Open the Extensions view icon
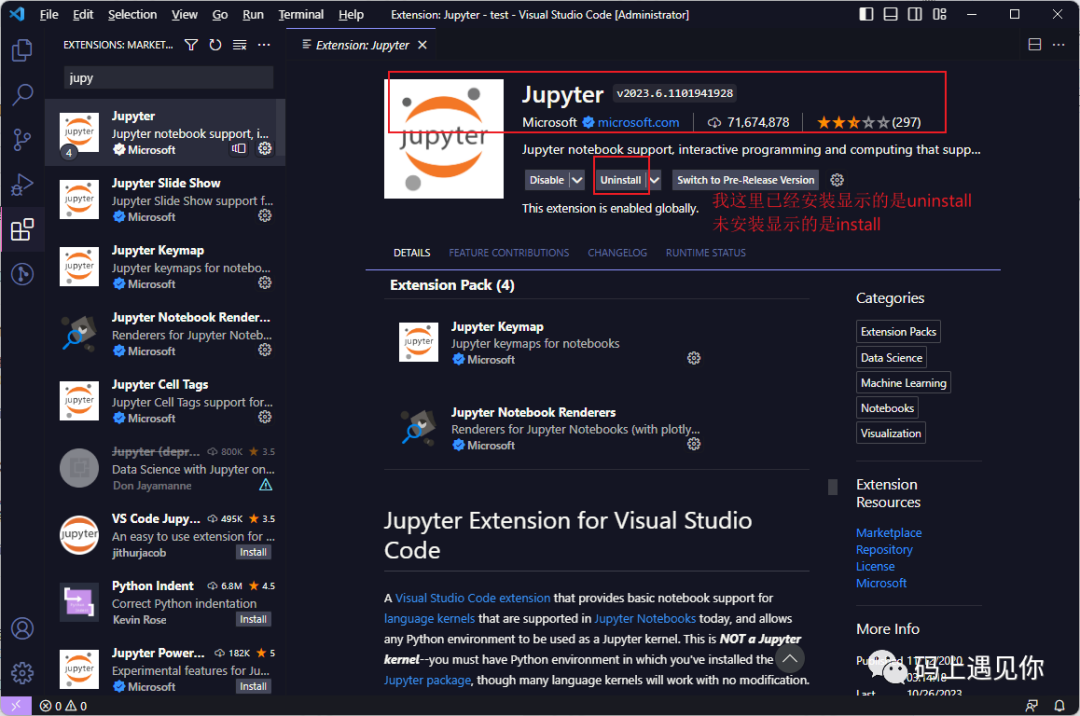 (22, 229)
